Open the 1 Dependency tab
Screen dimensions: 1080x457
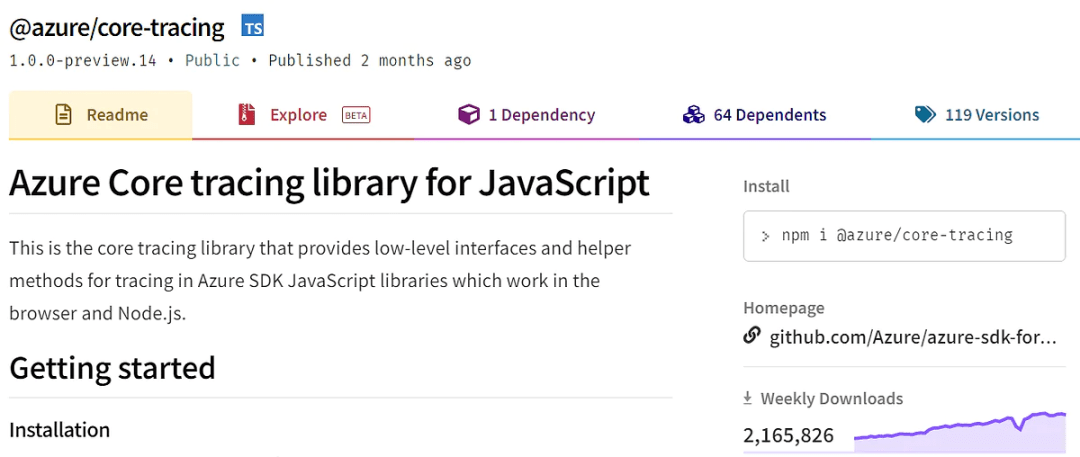tap(541, 115)
